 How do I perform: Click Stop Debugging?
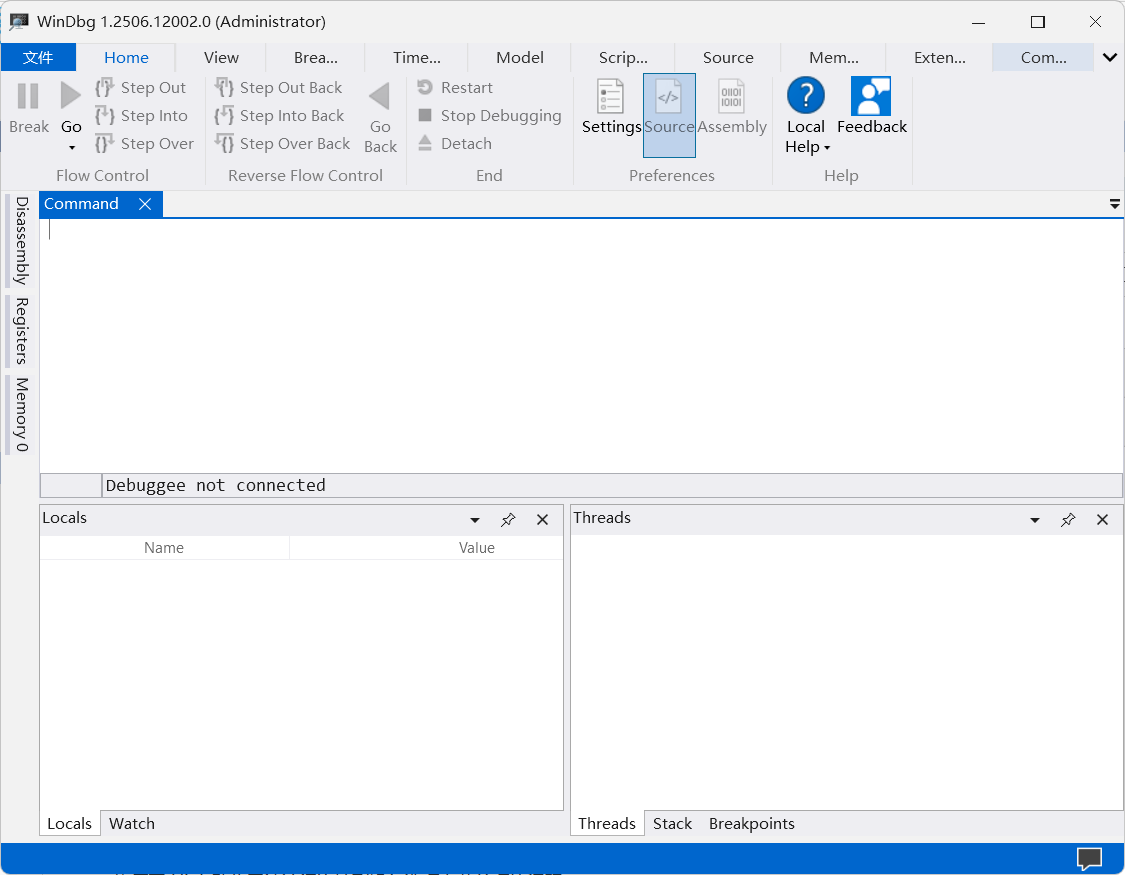click(x=489, y=115)
